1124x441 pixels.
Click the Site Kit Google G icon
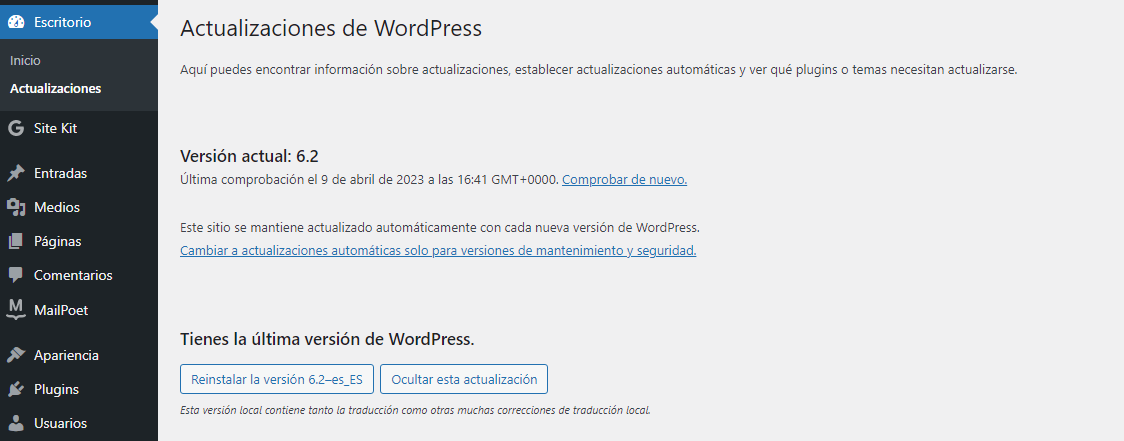(16, 128)
